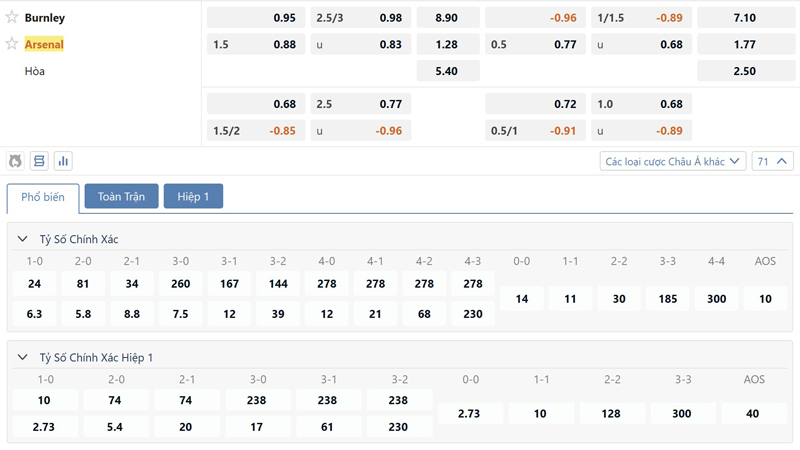Collapse the 'Tỷ Số Chính Xác Hiệp 1' section
The height and width of the screenshot is (450, 800).
pos(24,357)
